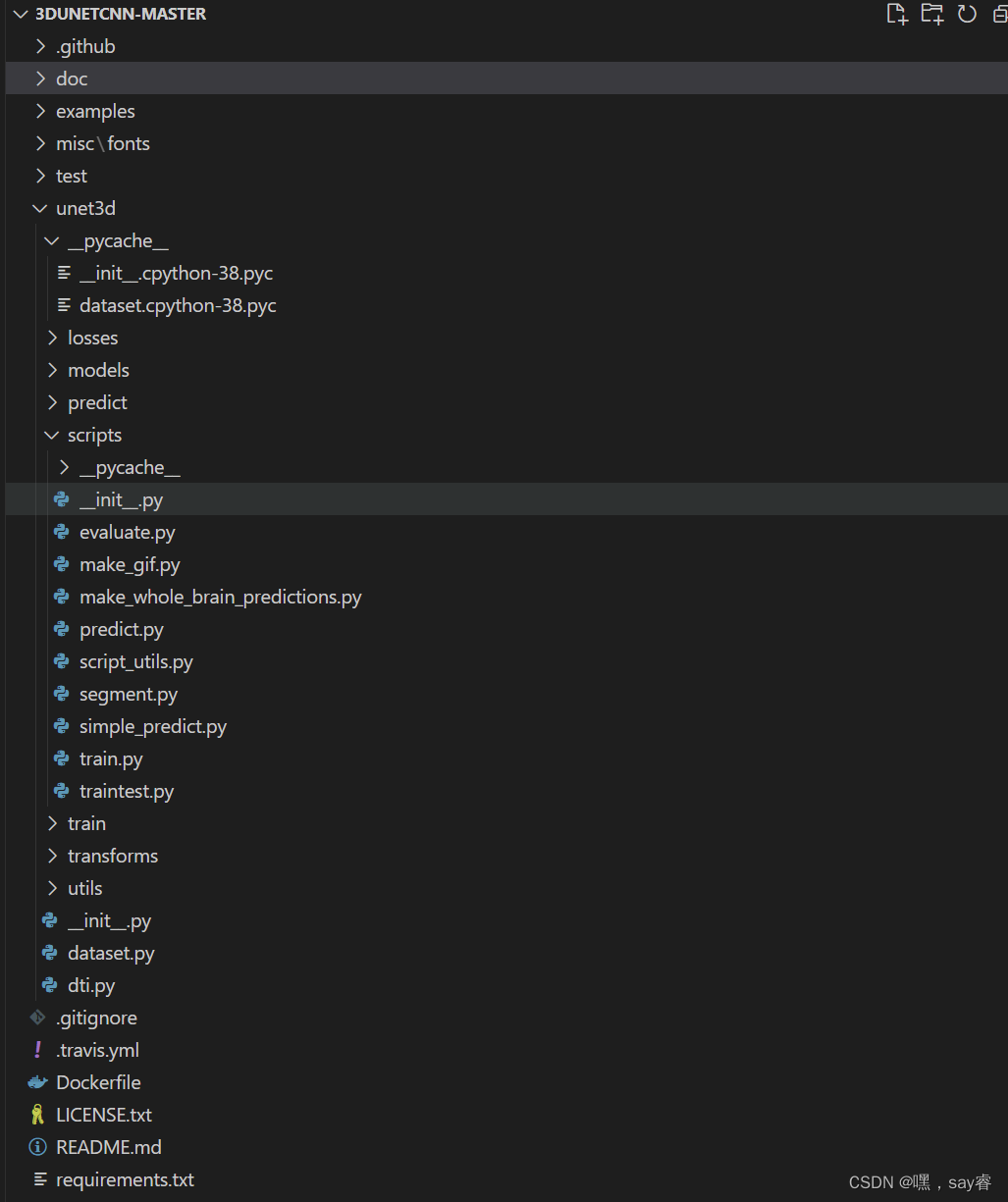Open the Dockerfile
1008x1202 pixels.
pos(98,1082)
